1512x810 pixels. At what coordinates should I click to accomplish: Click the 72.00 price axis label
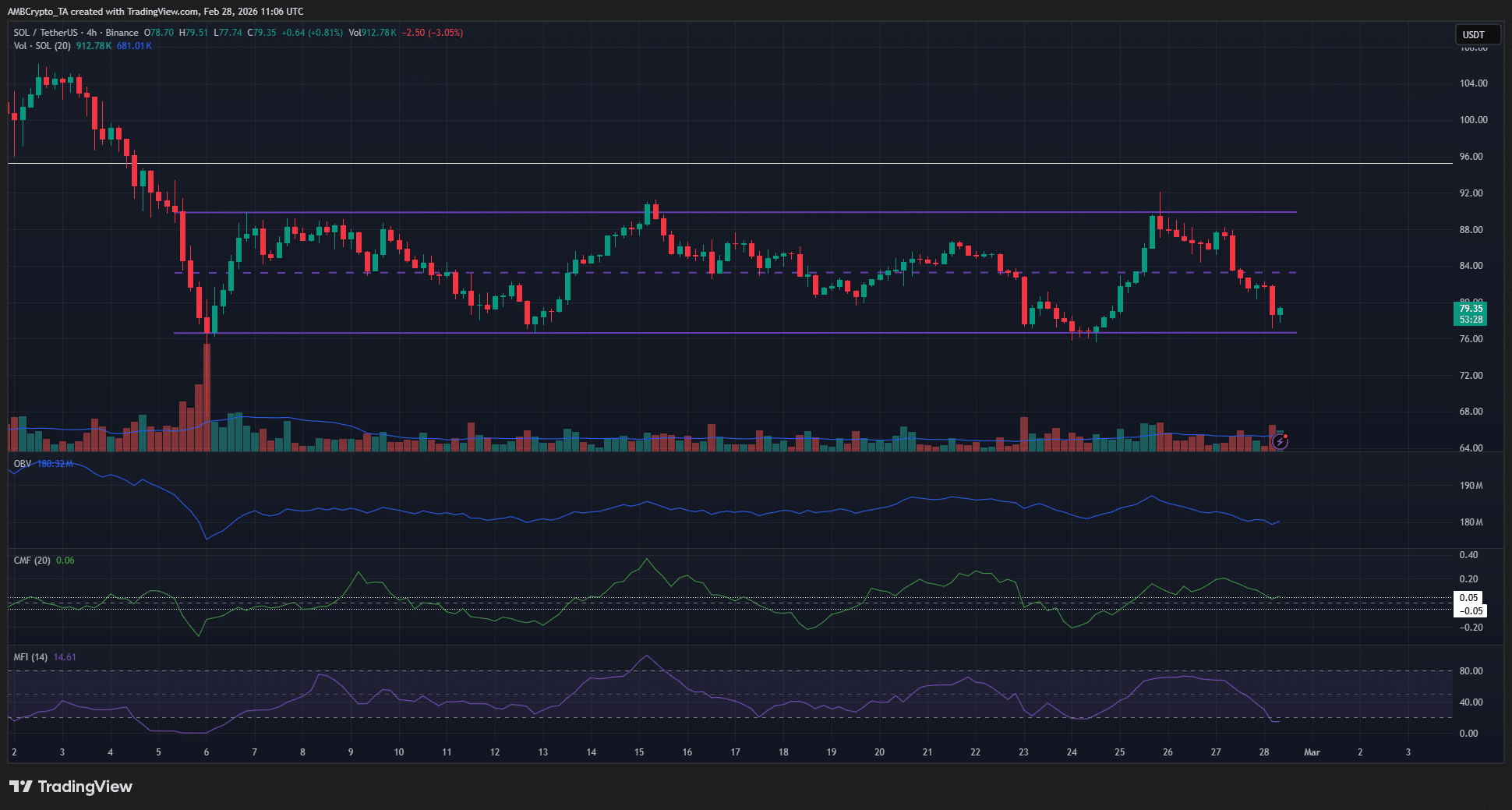pos(1471,376)
